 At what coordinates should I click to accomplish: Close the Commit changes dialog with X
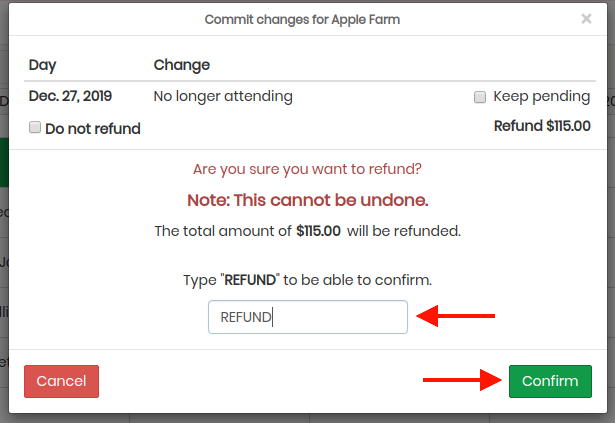[x=586, y=19]
